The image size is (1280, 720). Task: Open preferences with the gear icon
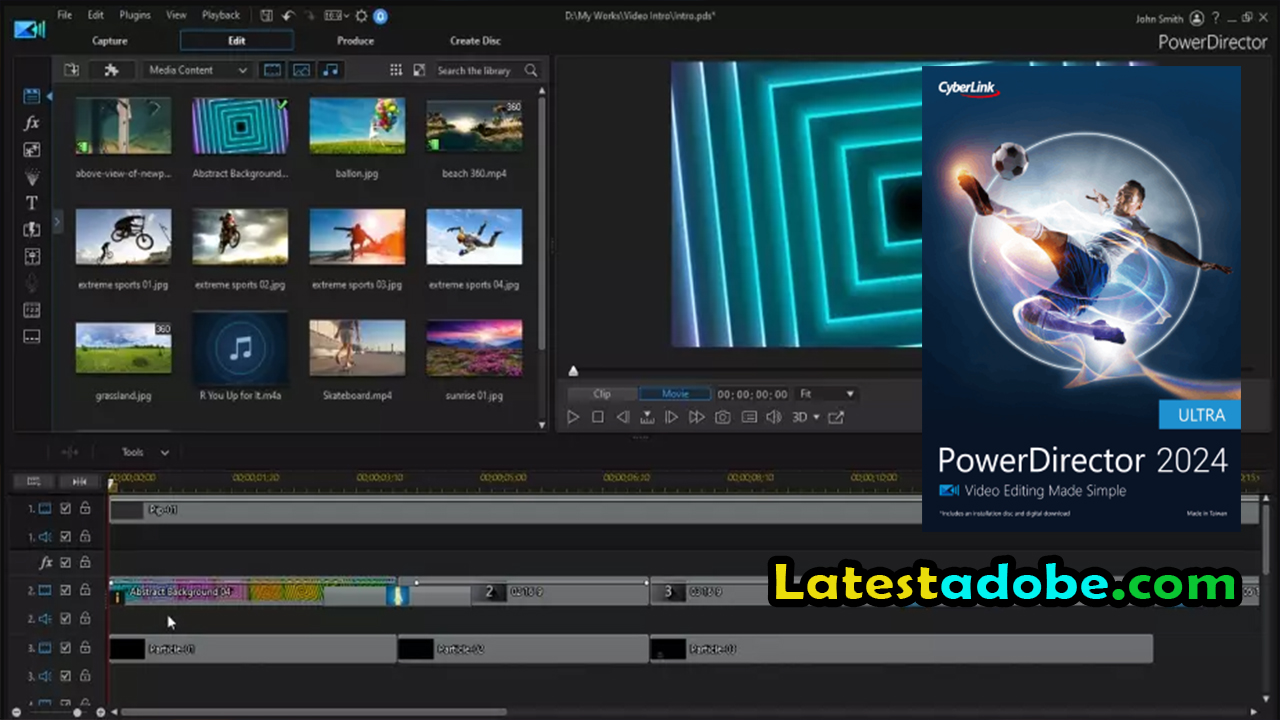362,15
